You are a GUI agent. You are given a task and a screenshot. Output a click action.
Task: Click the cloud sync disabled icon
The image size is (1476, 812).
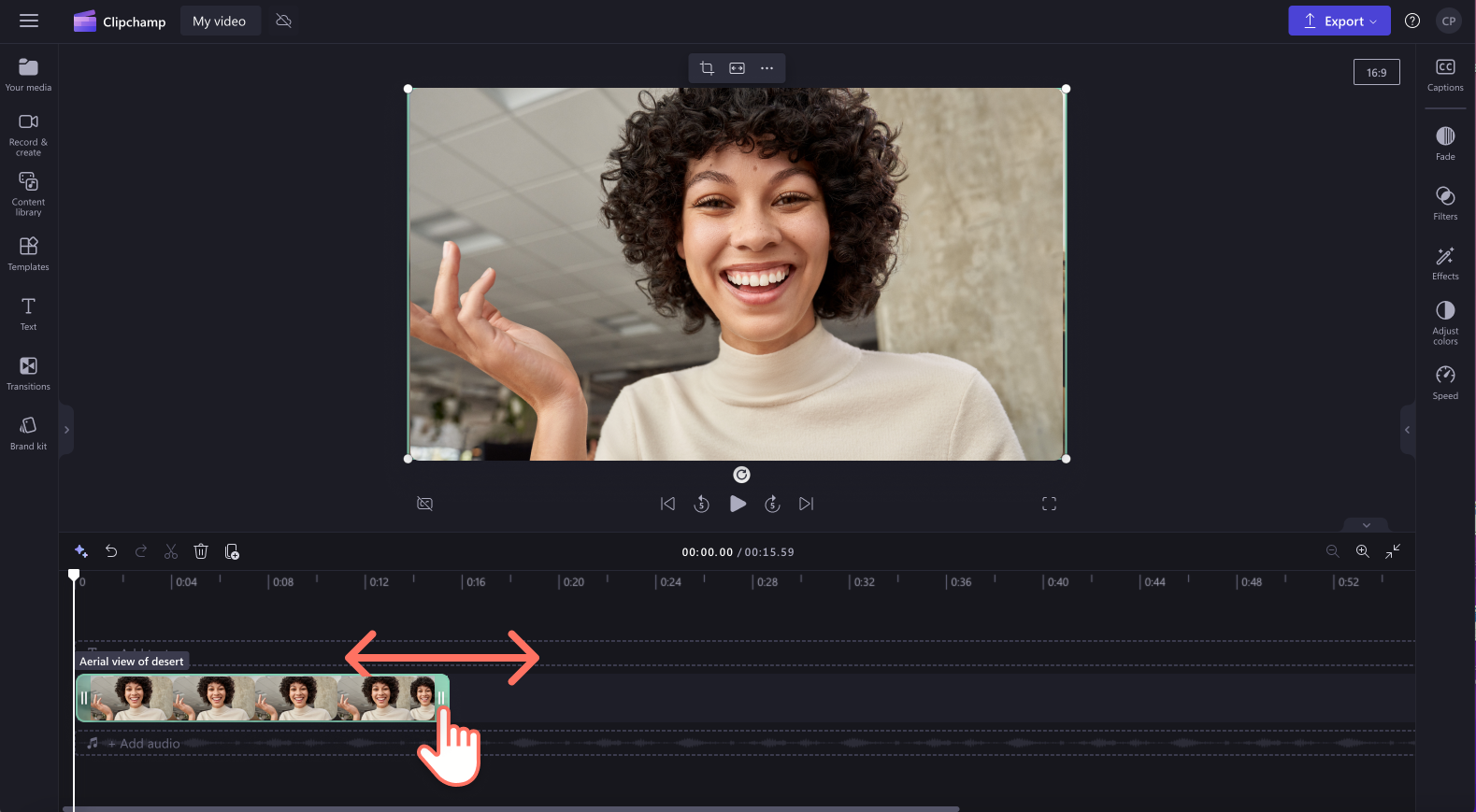click(284, 21)
